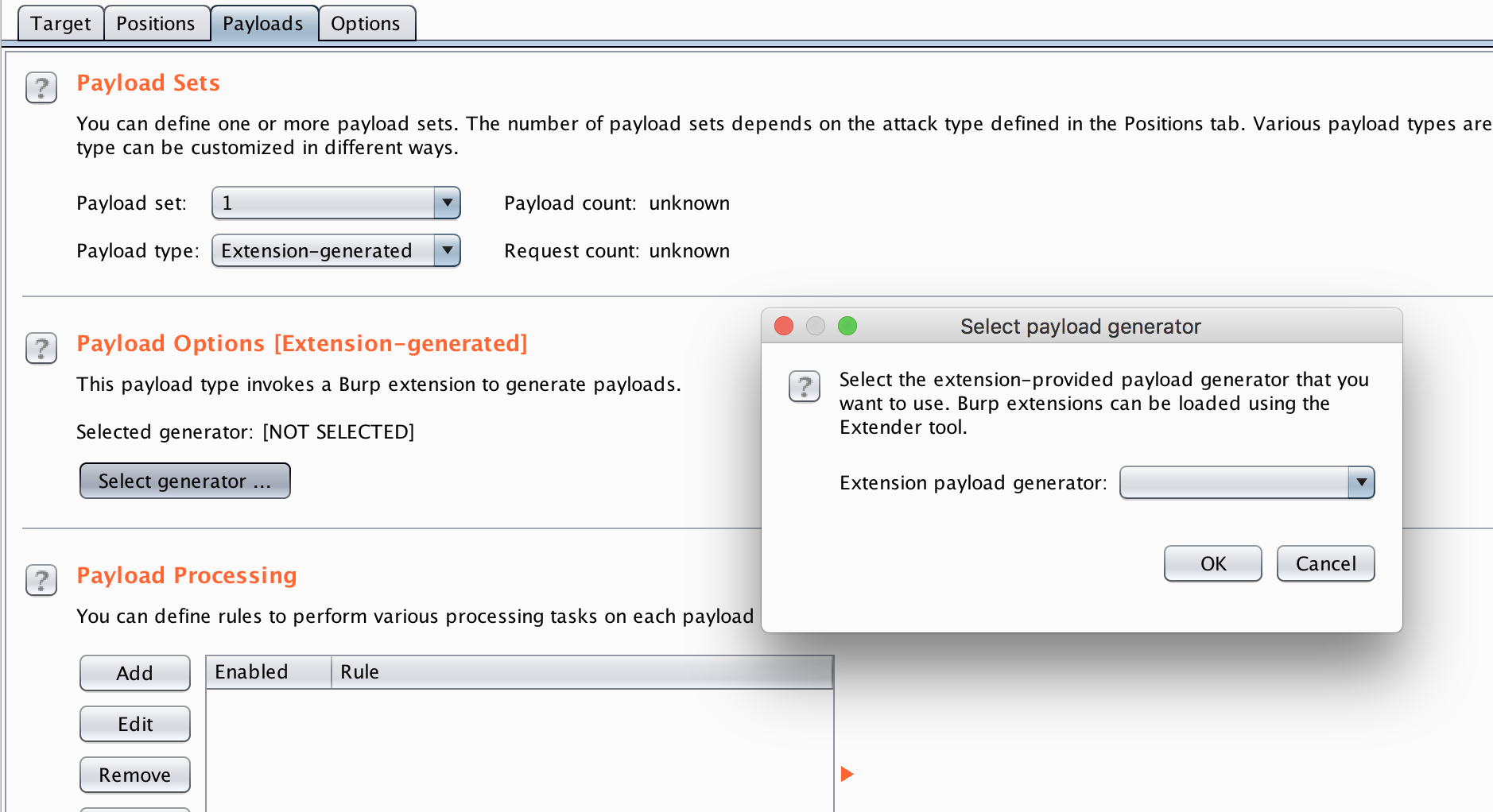Add a new payload processing rule
Screen dimensions: 1493x812
[134, 673]
